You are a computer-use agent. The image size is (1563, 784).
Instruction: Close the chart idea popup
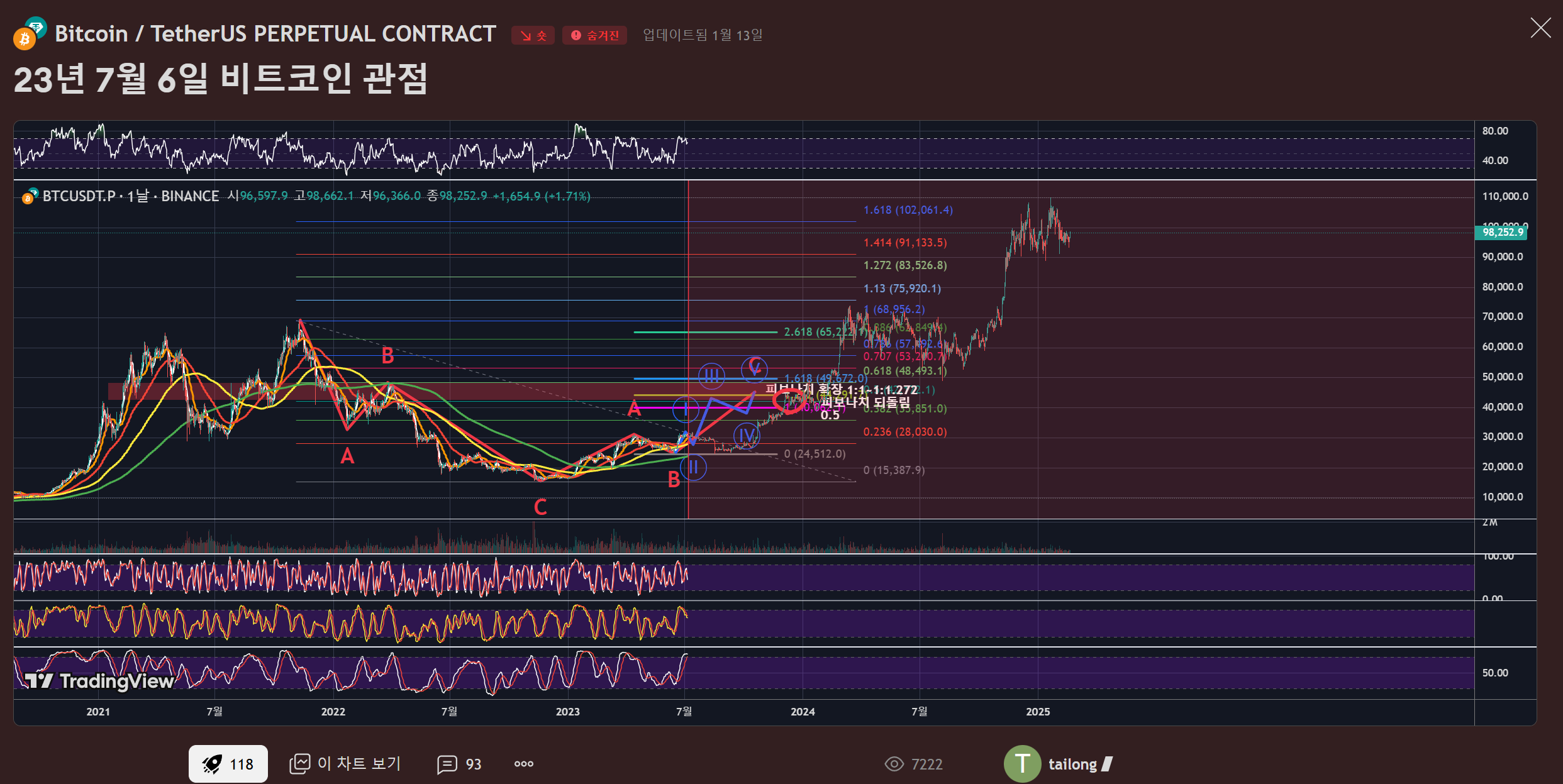[x=1540, y=28]
